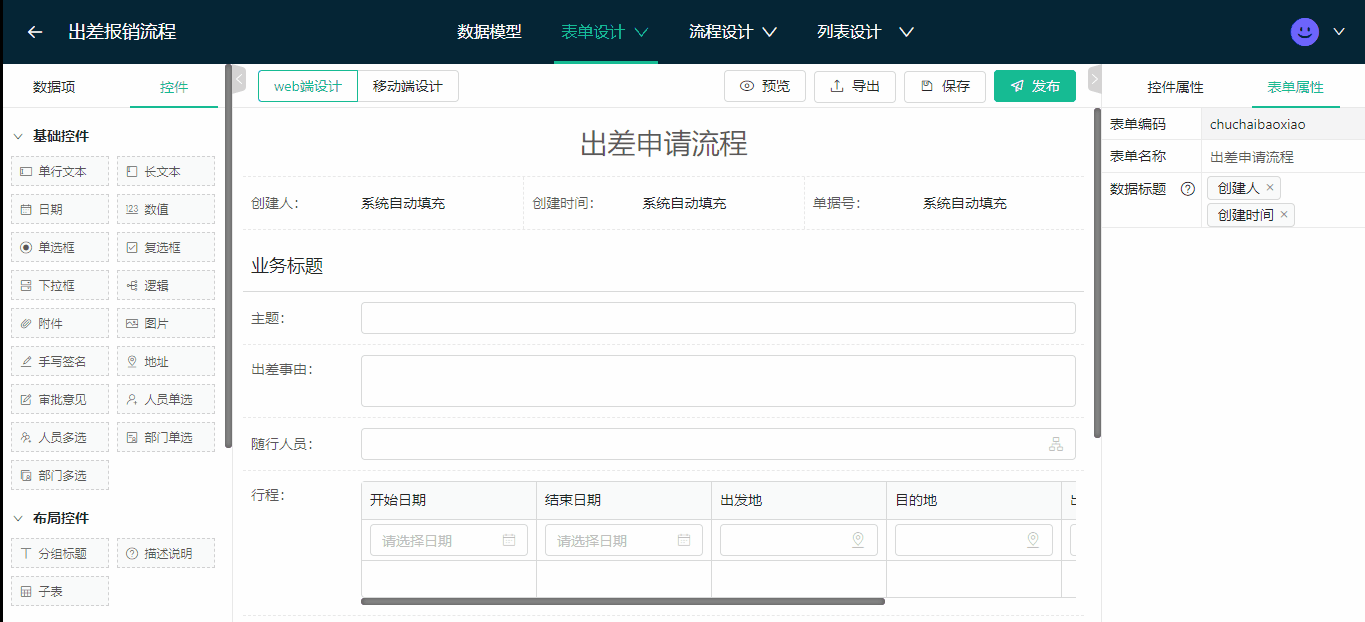
Task: Click the 表单编码 field chuchaibaoxiao
Action: click(1283, 125)
